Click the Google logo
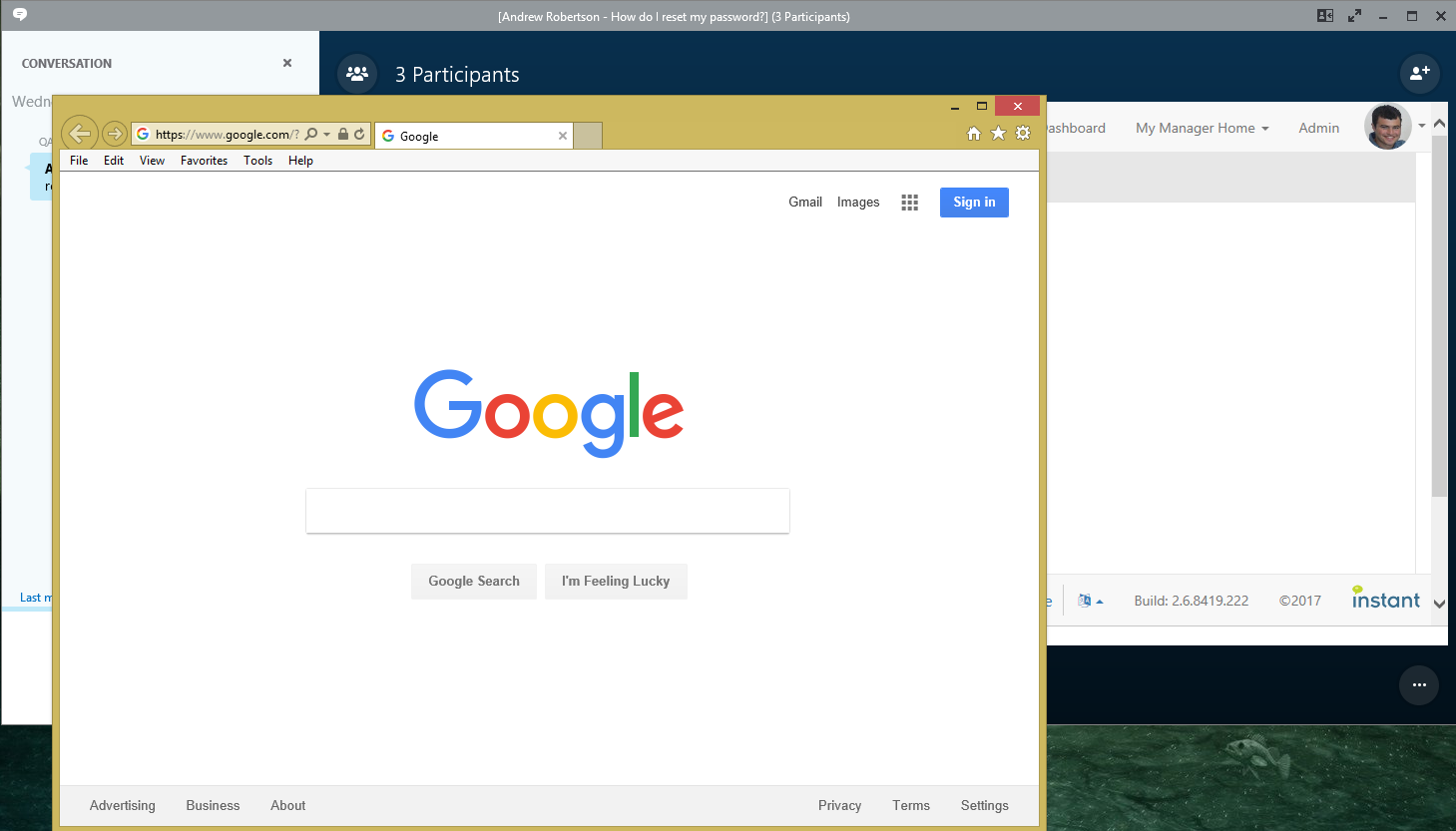Screen dimensions: 1456x831 (549, 413)
